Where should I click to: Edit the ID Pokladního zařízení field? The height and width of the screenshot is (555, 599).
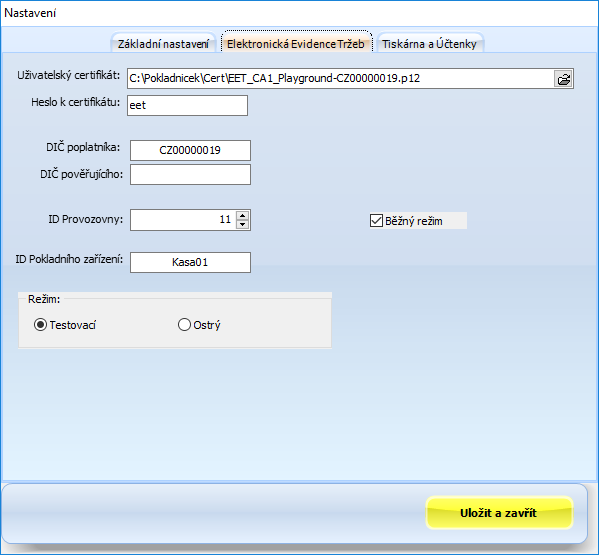tap(190, 262)
